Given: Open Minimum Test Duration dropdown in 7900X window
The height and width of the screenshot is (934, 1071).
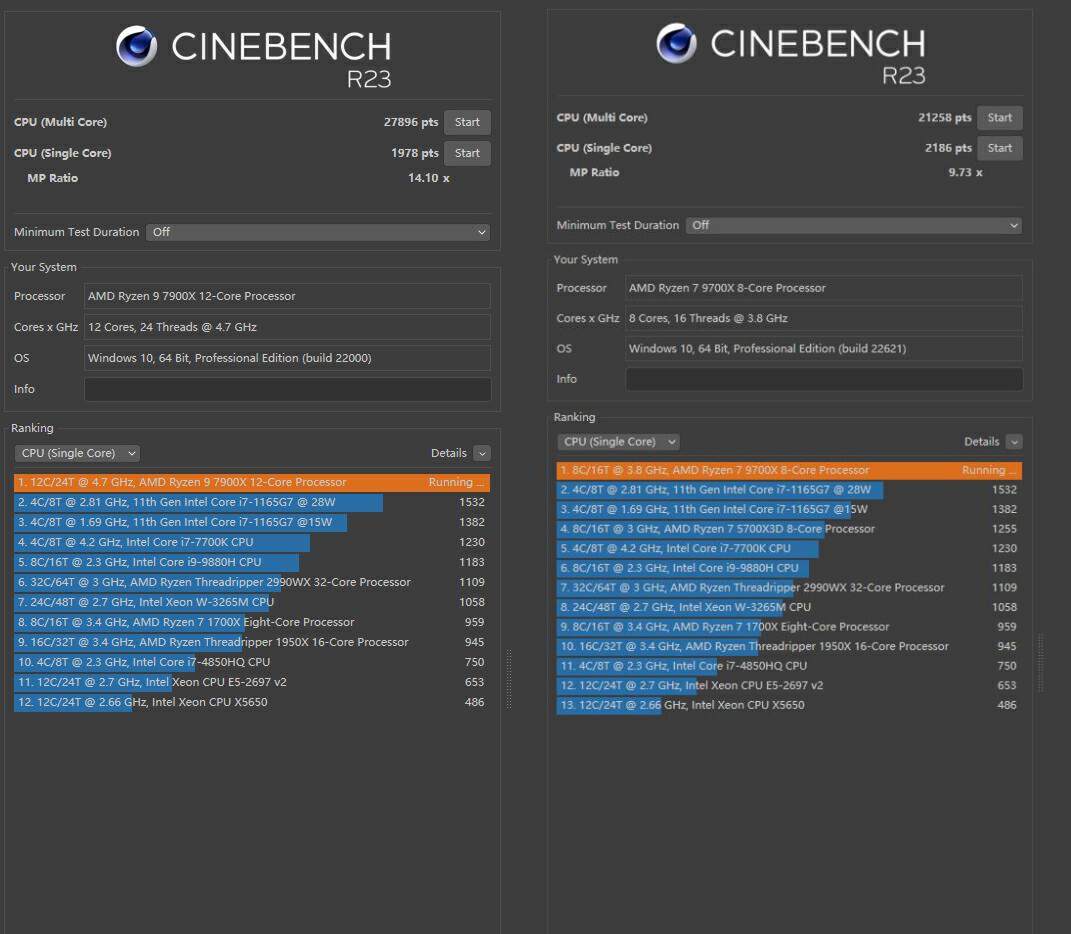Looking at the screenshot, I should click(x=319, y=232).
